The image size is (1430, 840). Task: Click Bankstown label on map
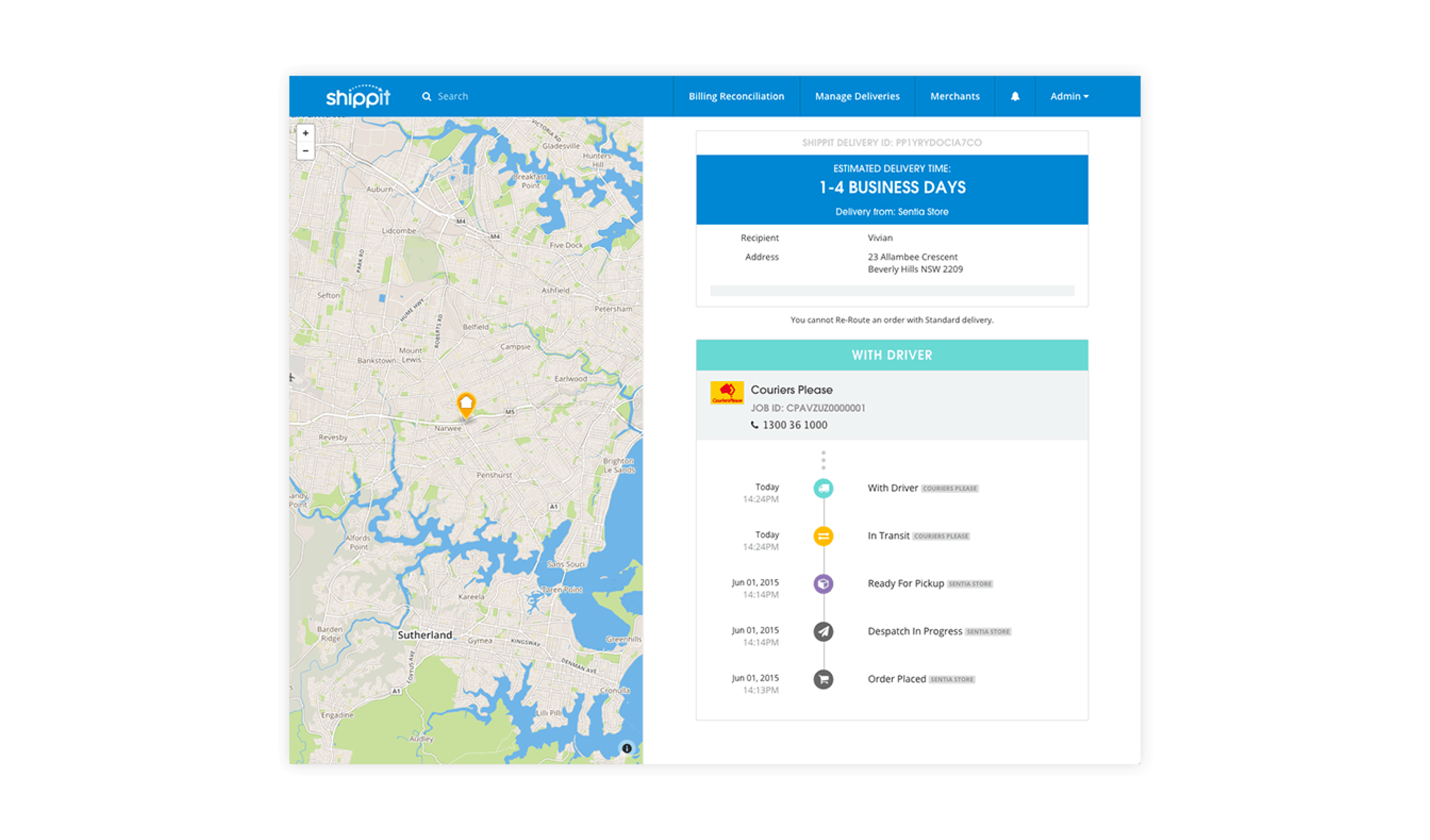tap(376, 361)
